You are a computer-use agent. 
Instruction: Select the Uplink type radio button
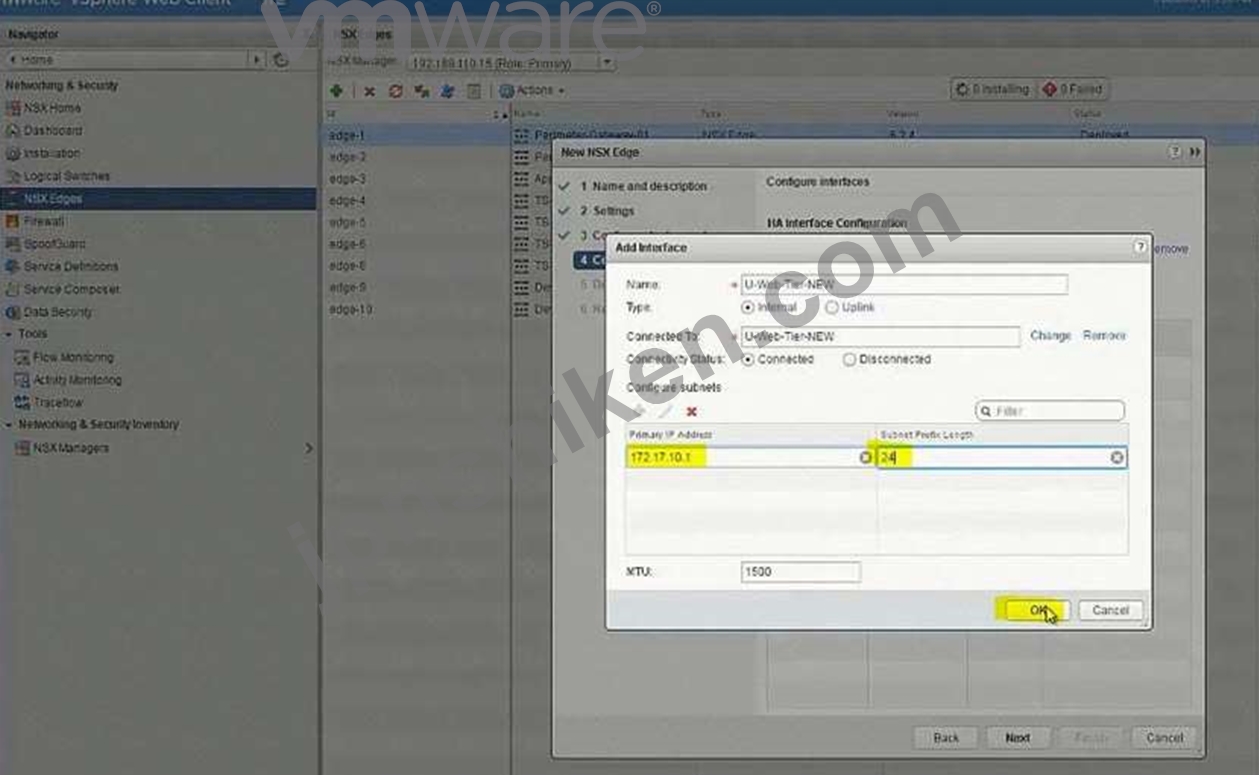click(x=832, y=308)
